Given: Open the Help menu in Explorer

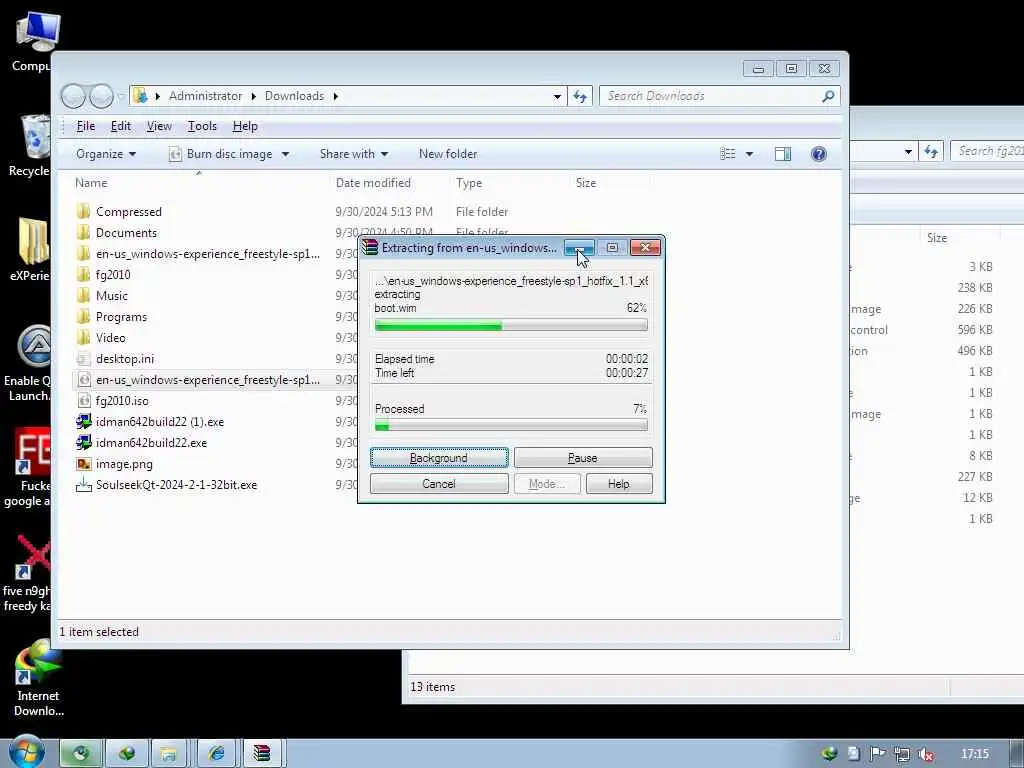Looking at the screenshot, I should 245,126.
